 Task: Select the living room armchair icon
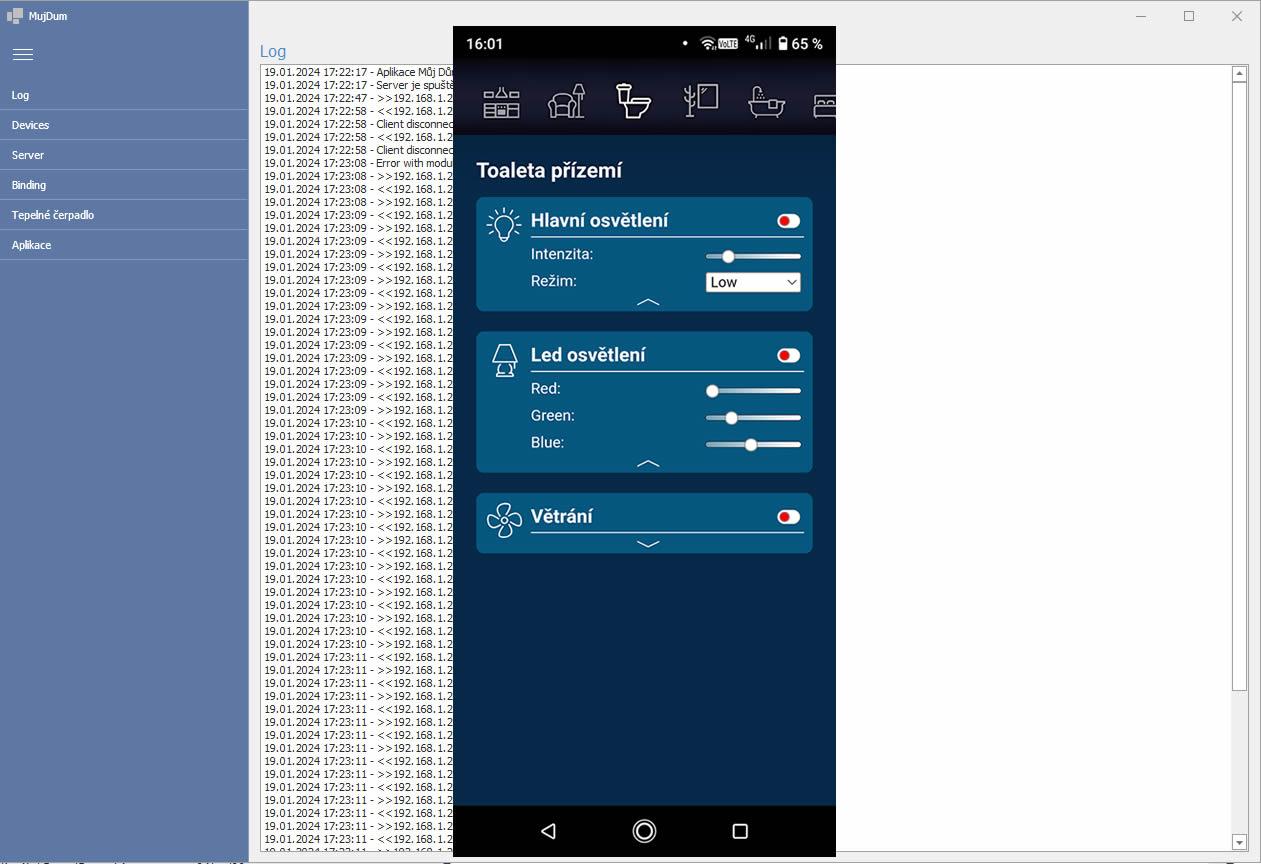point(566,102)
